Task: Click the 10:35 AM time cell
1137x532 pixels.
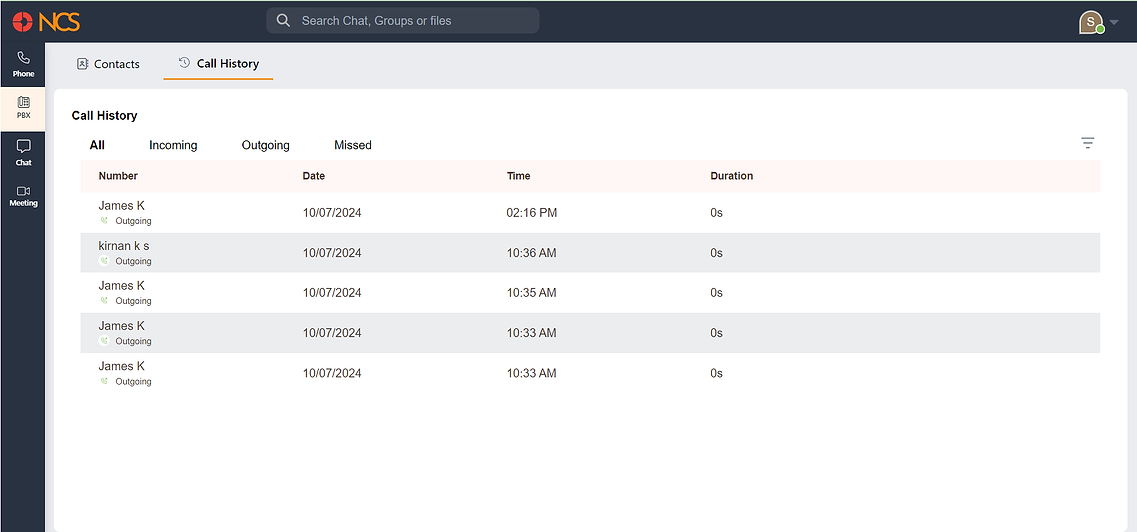Action: coord(532,293)
